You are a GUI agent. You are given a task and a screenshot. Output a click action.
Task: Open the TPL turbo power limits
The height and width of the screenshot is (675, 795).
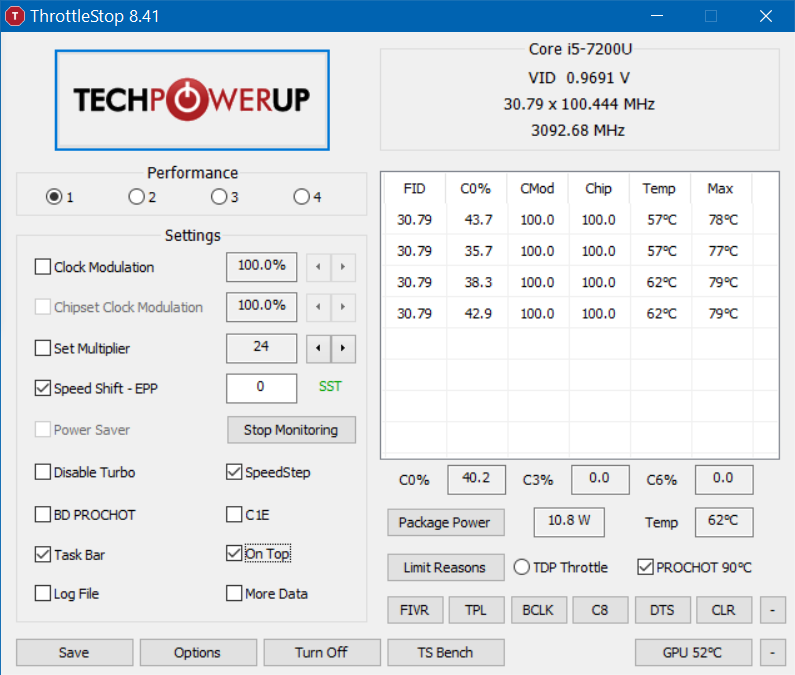tap(477, 610)
